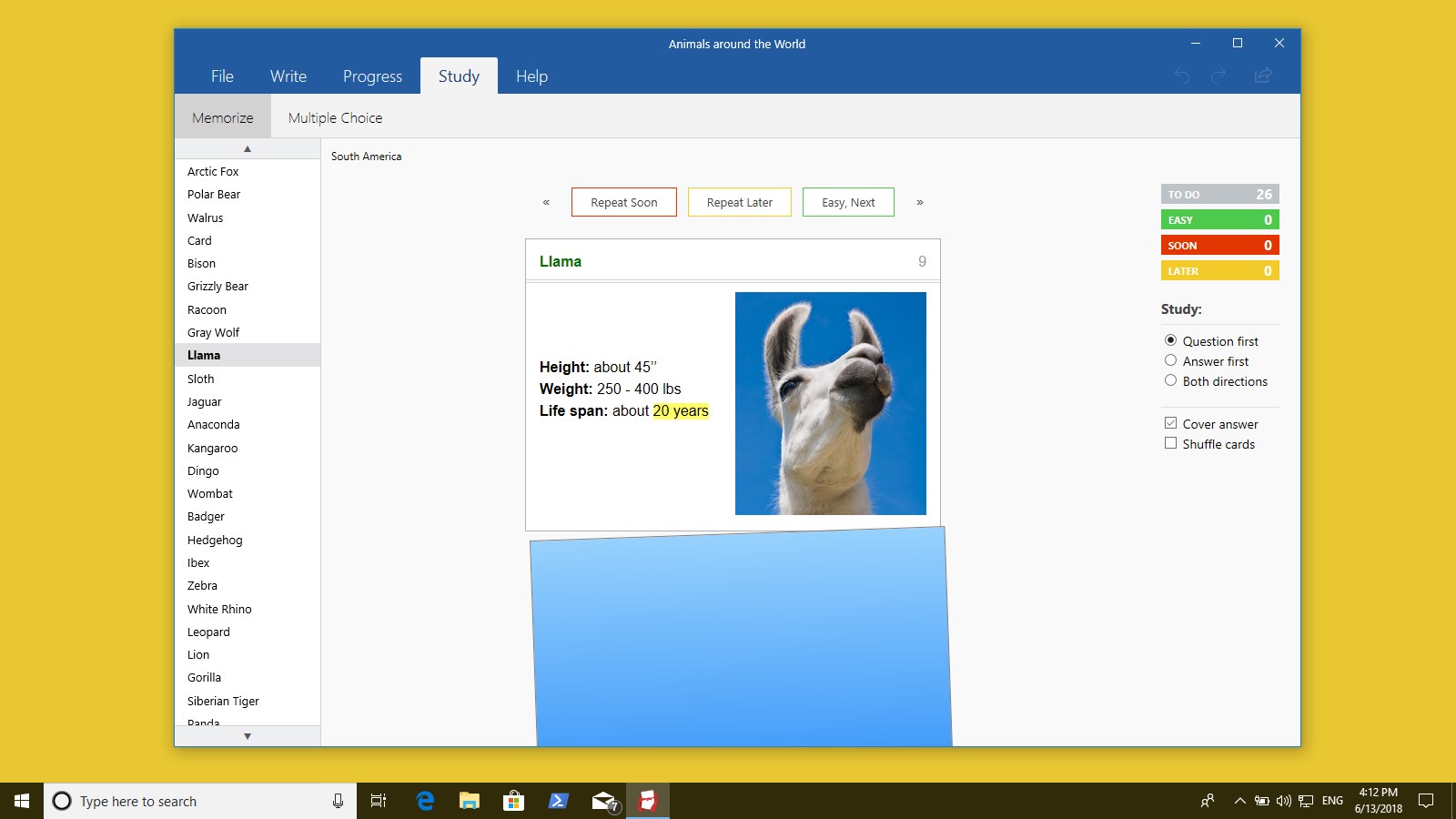Viewport: 1456px width, 819px height.
Task: Select the Answer first radio button
Action: 1171,360
